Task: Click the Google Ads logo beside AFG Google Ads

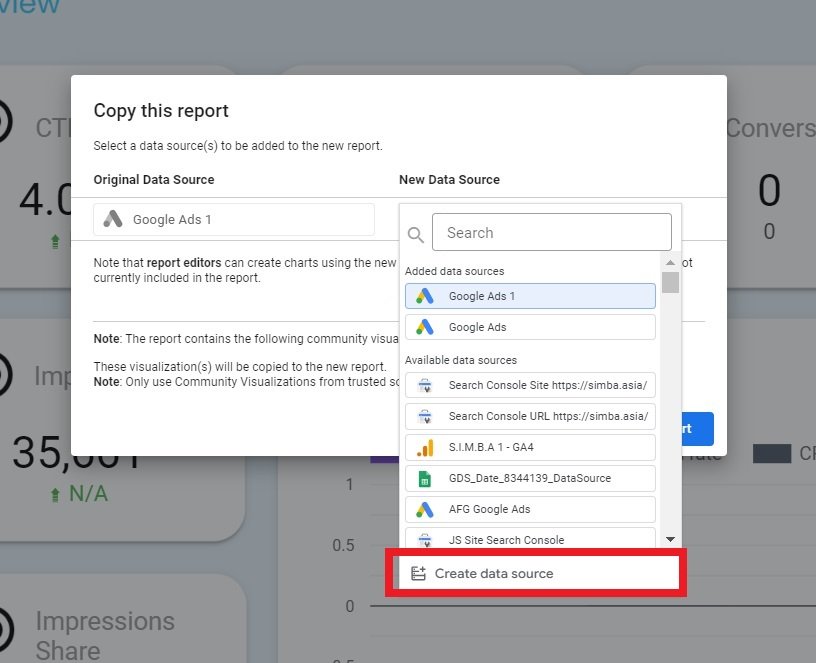Action: click(x=425, y=509)
